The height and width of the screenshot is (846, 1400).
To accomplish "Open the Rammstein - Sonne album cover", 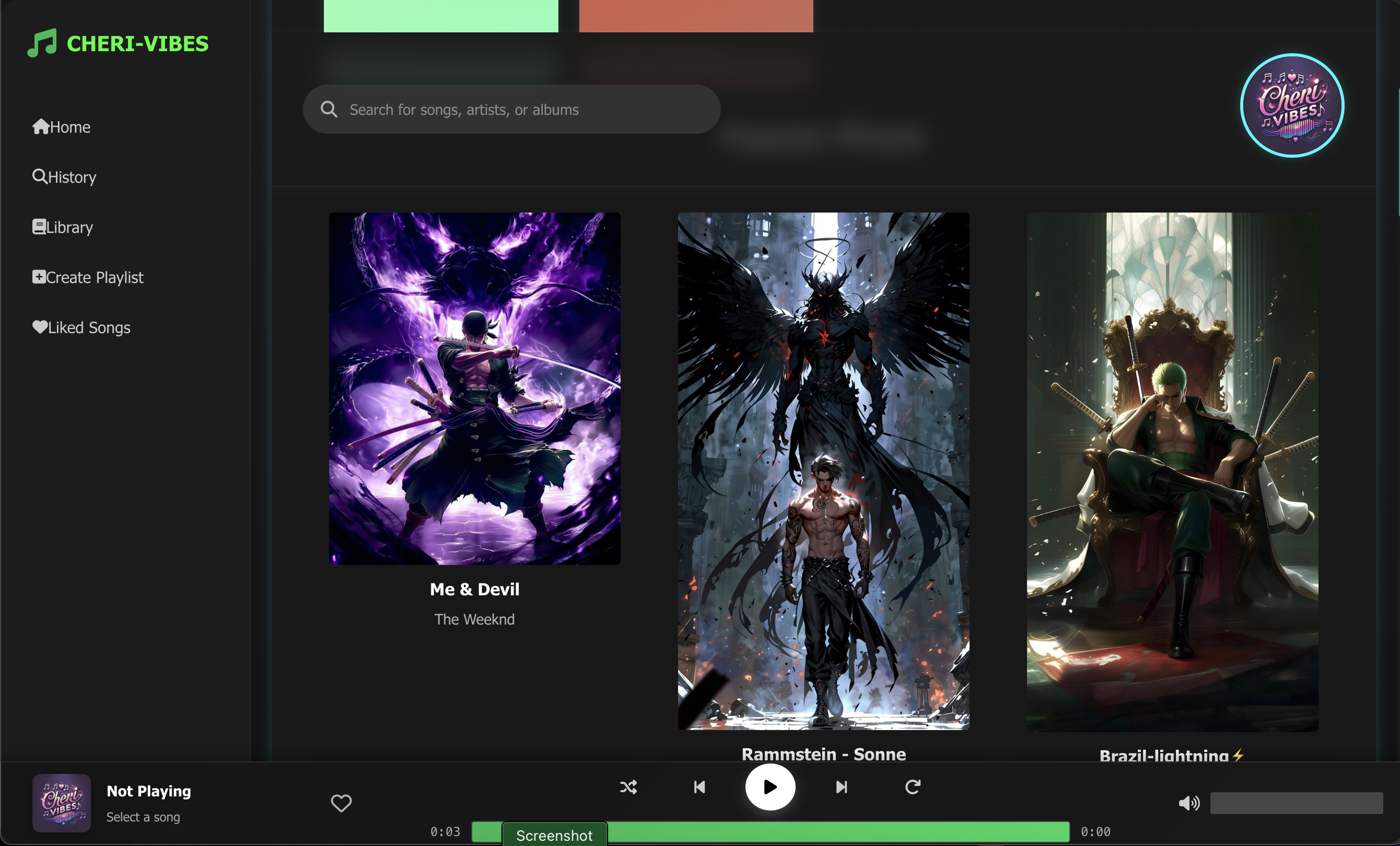I will click(x=823, y=471).
